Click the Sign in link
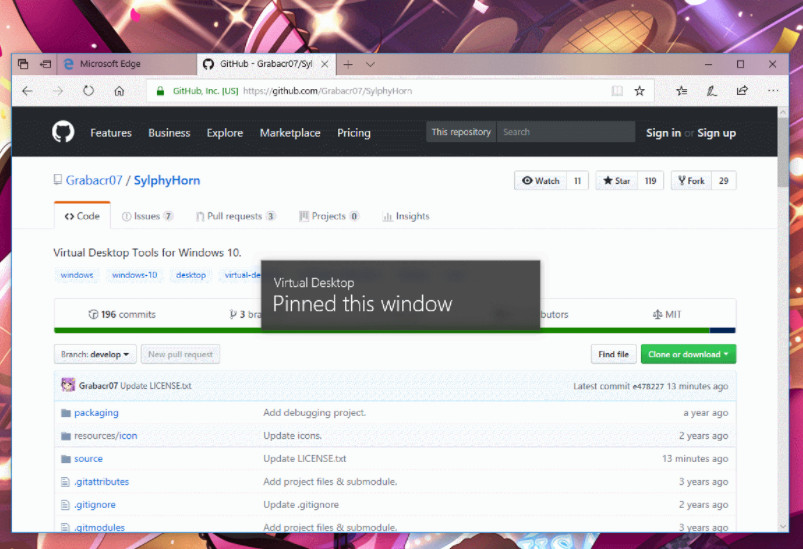 point(663,133)
